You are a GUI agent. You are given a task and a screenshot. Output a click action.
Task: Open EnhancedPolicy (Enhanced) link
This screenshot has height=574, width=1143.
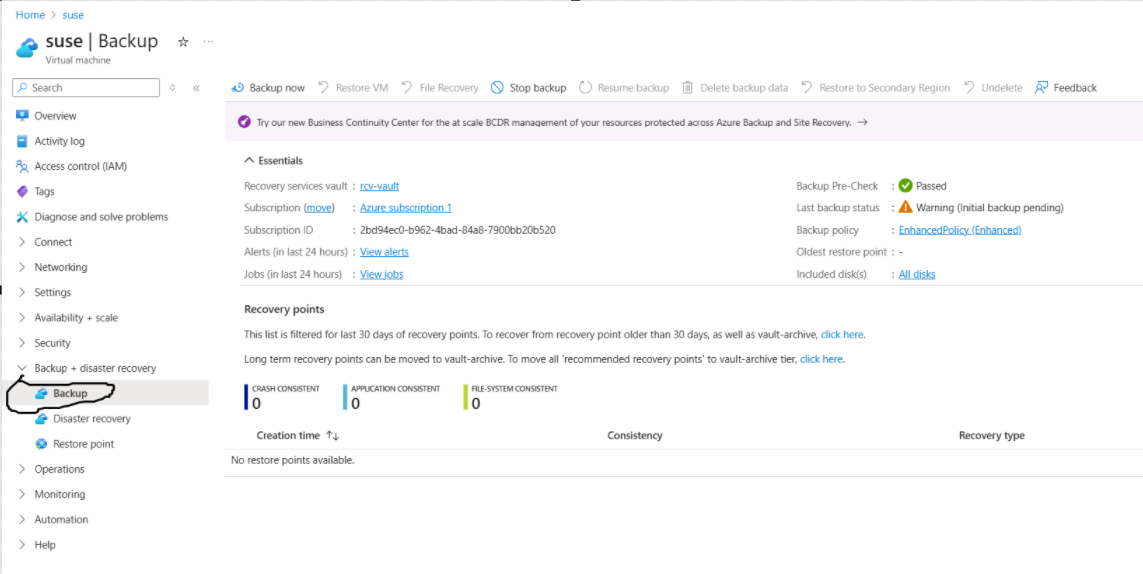coord(960,230)
